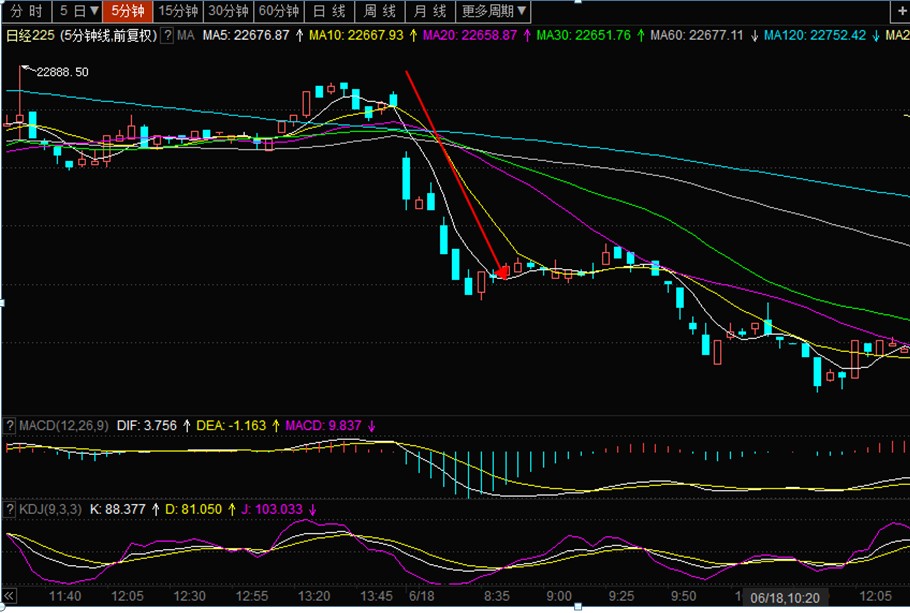
Task: Switch to the 日线 daily chart tab
Action: point(329,11)
